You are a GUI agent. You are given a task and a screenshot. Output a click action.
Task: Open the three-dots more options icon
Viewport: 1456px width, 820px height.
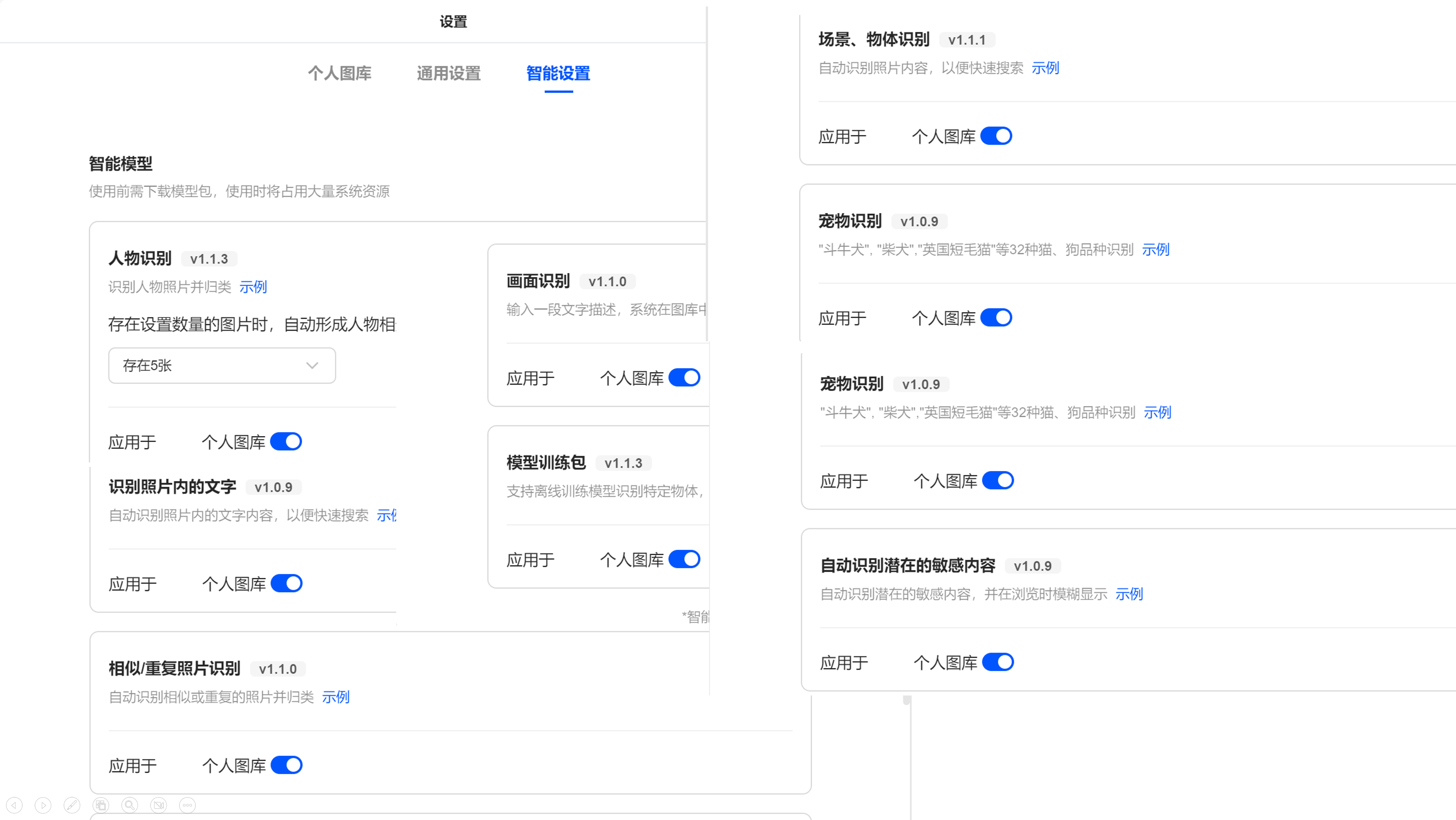point(188,805)
